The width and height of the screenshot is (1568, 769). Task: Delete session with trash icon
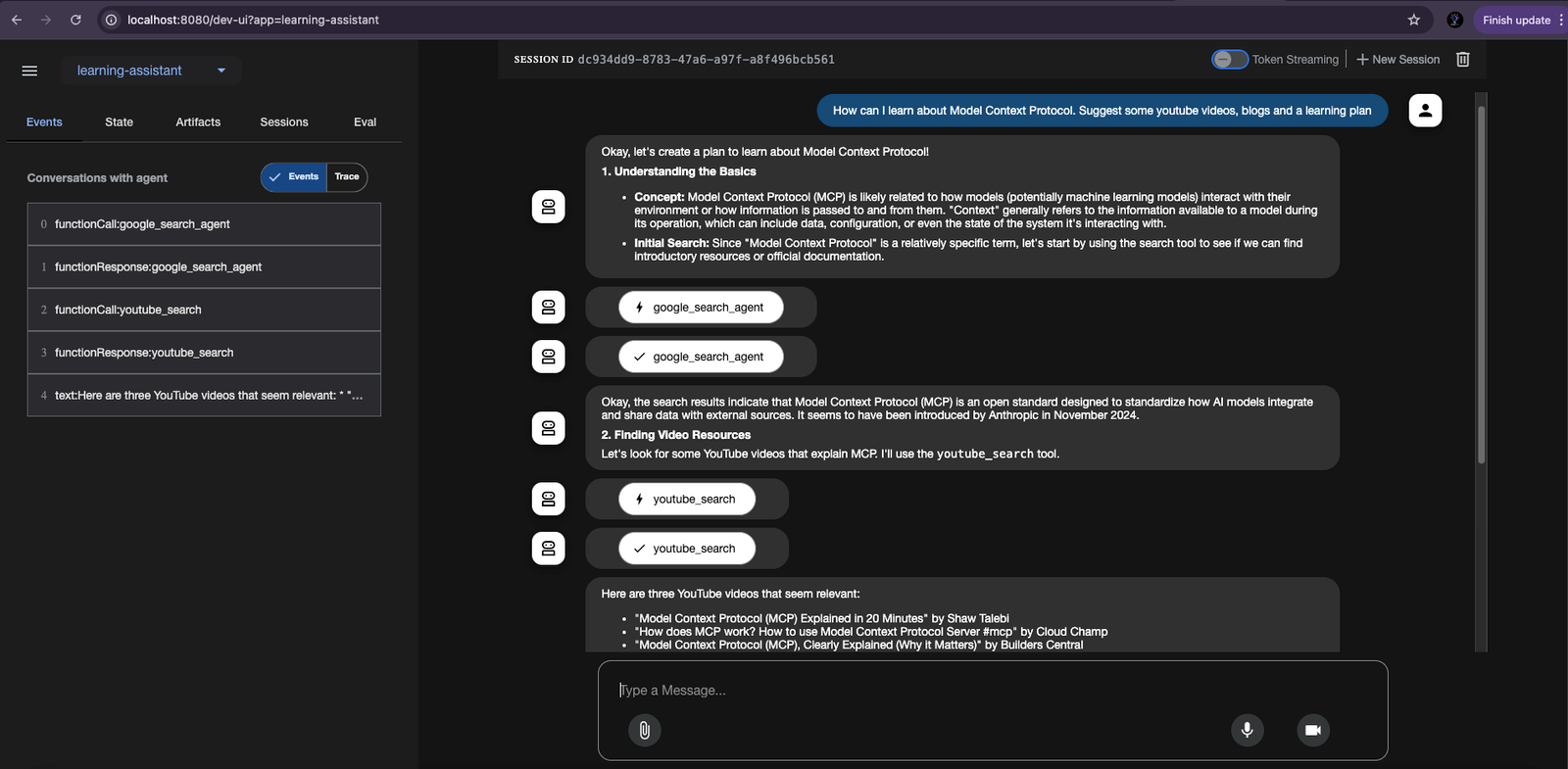click(1462, 60)
